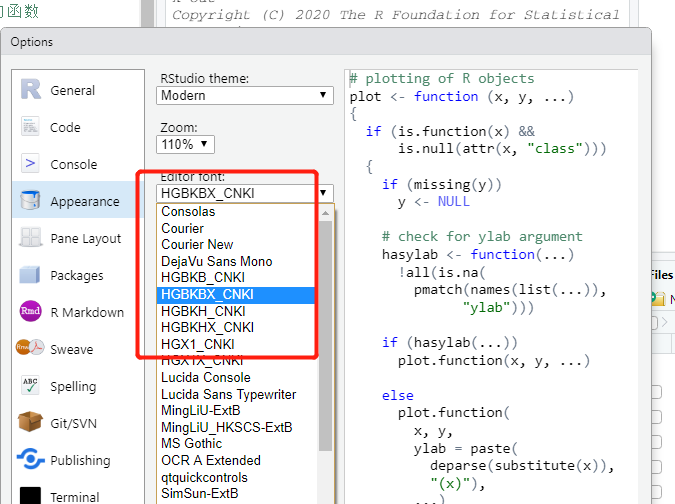The width and height of the screenshot is (675, 504).
Task: Select qtquickcontrols font entry
Action: (238, 477)
